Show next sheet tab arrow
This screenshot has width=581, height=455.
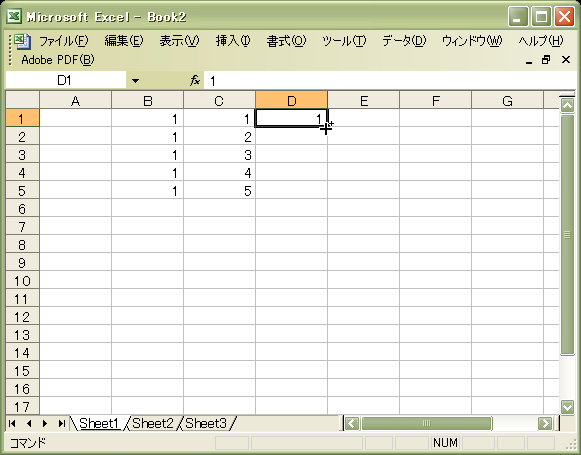45,423
